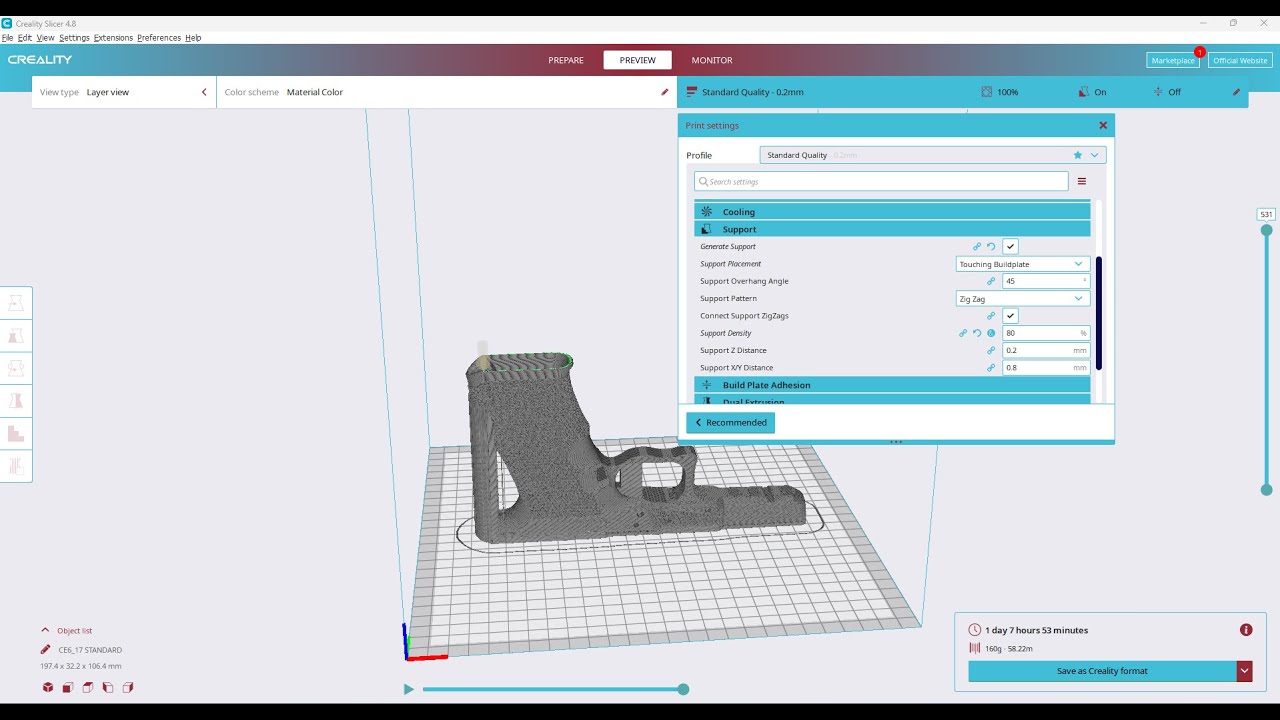Reset Generate Support to default value
1280x720 pixels.
[x=991, y=247]
